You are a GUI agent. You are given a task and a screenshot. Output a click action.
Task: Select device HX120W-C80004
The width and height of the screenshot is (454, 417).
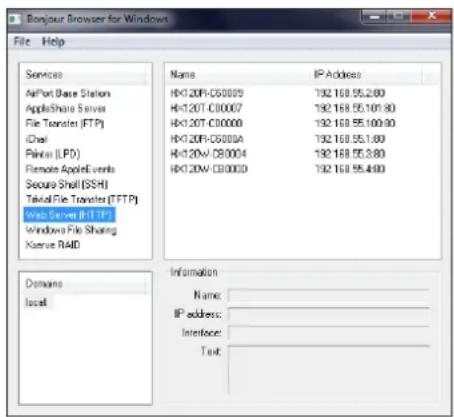coord(208,154)
